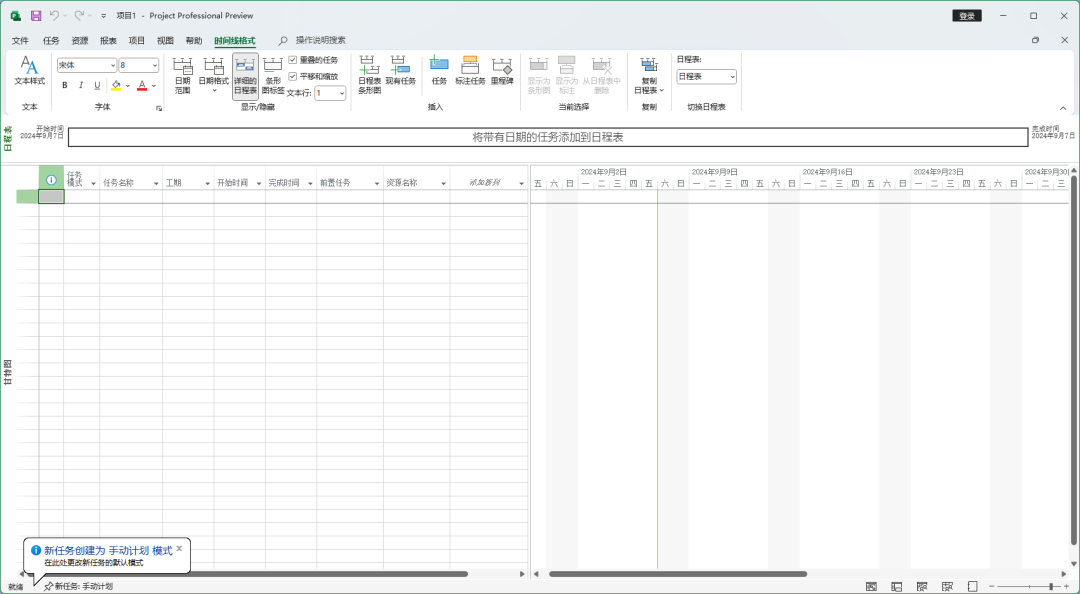Open the 文件 menu
Screen dimensions: 1080x594
point(22,40)
